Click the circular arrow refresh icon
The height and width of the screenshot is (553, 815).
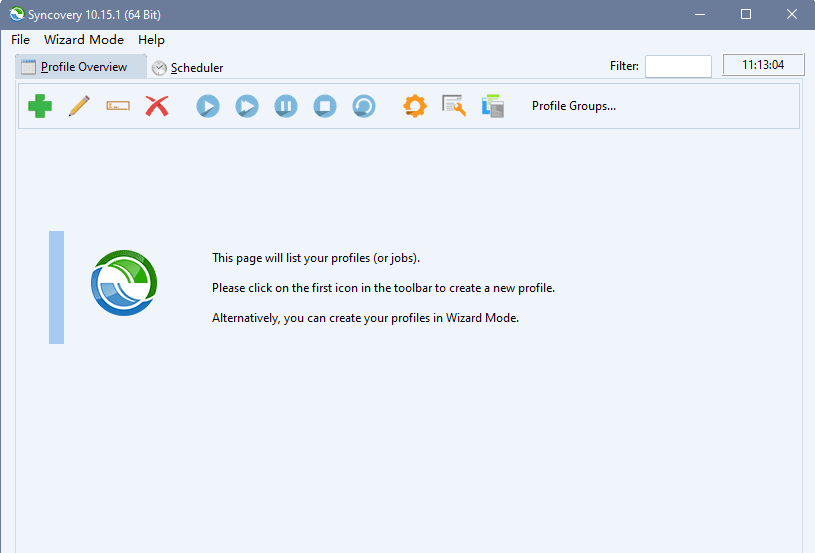[x=364, y=106]
